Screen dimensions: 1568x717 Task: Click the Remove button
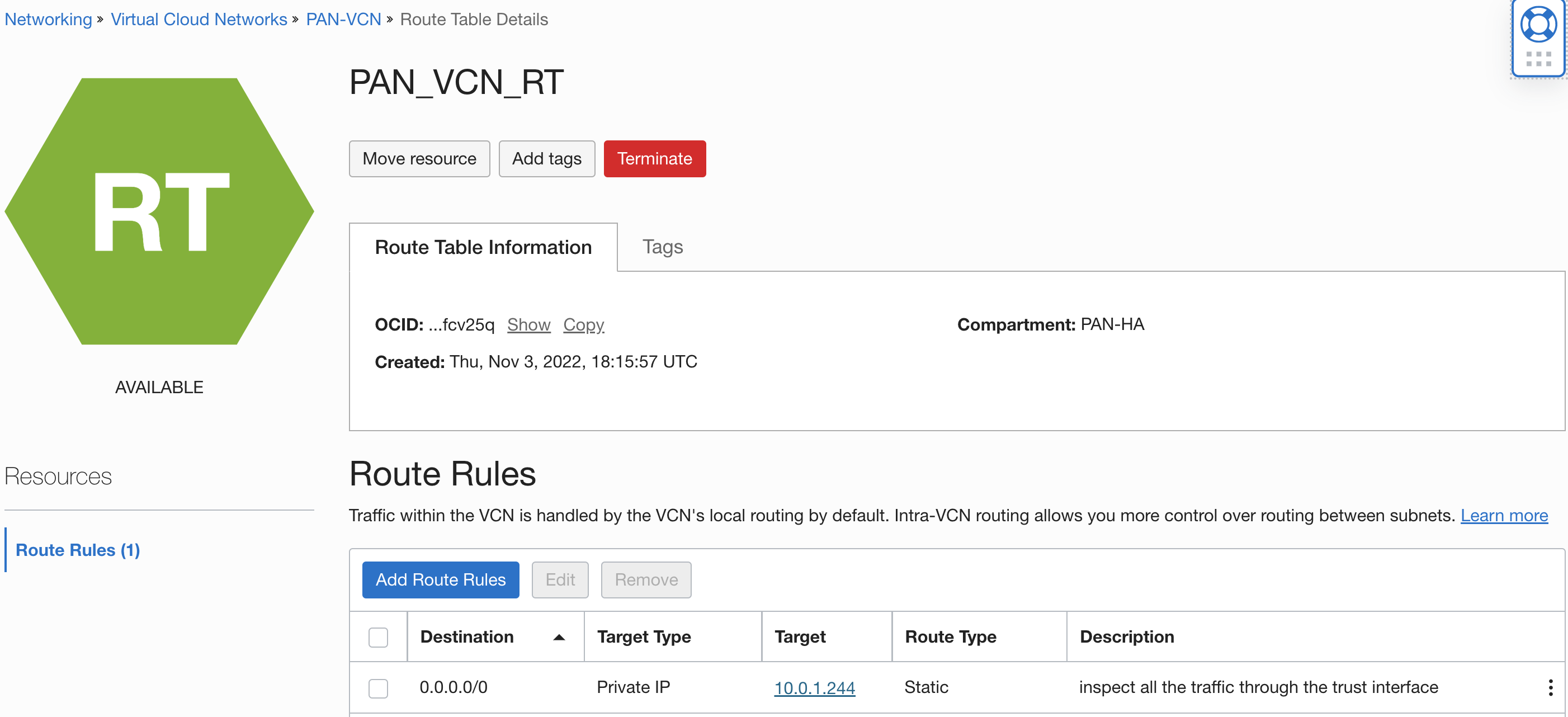coord(646,579)
